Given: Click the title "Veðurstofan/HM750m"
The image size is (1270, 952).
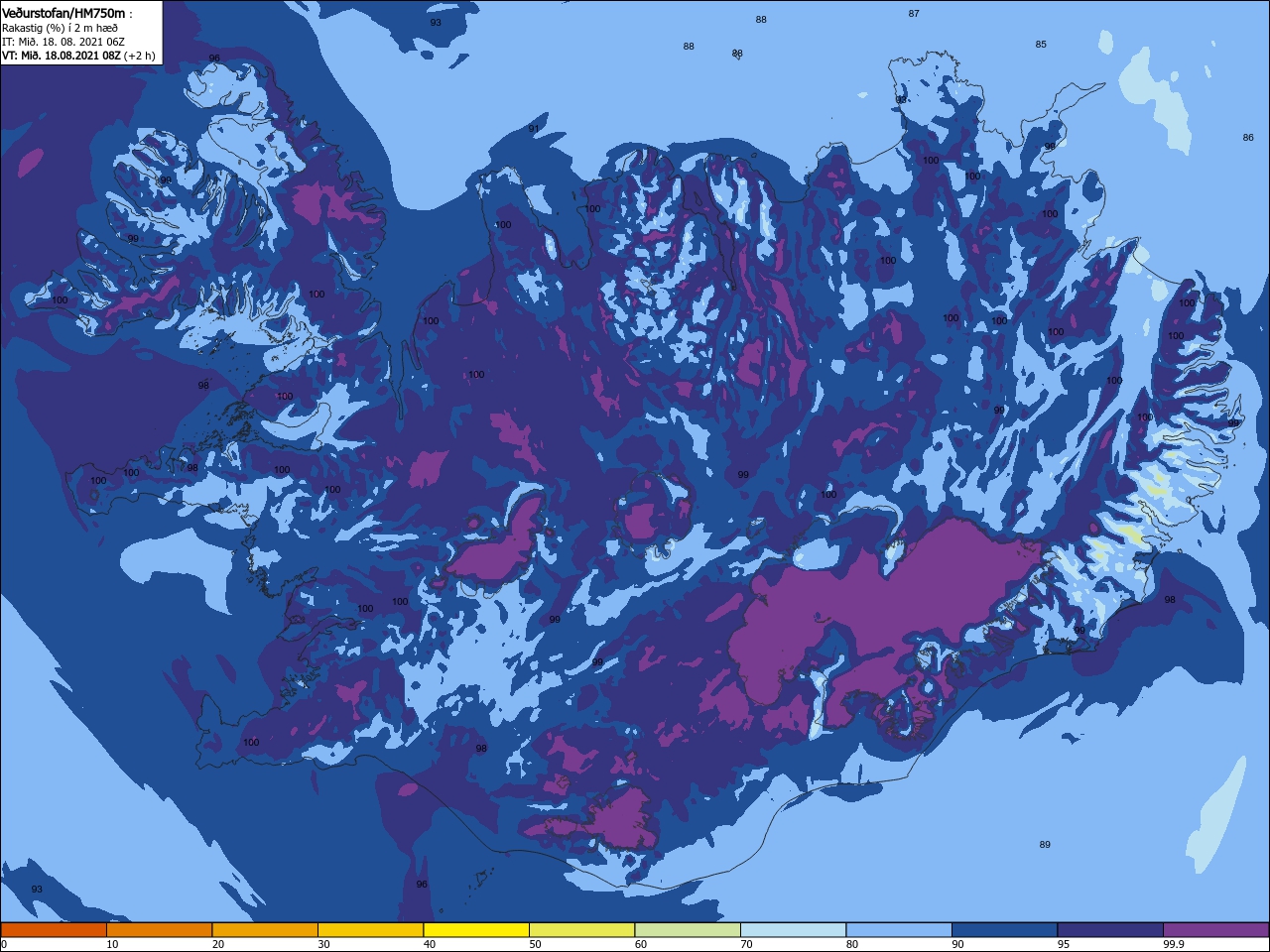Looking at the screenshot, I should [x=64, y=13].
